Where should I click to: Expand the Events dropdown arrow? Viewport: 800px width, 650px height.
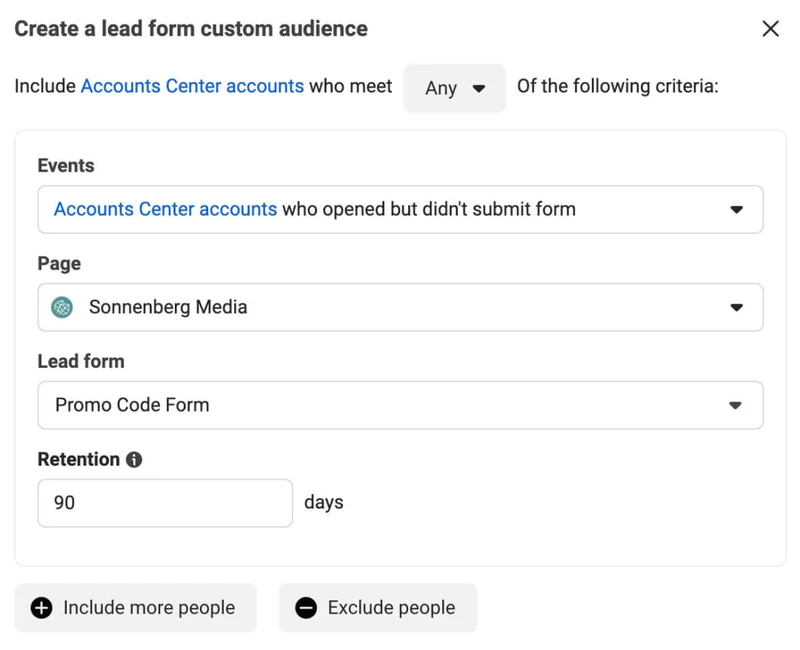point(736,209)
